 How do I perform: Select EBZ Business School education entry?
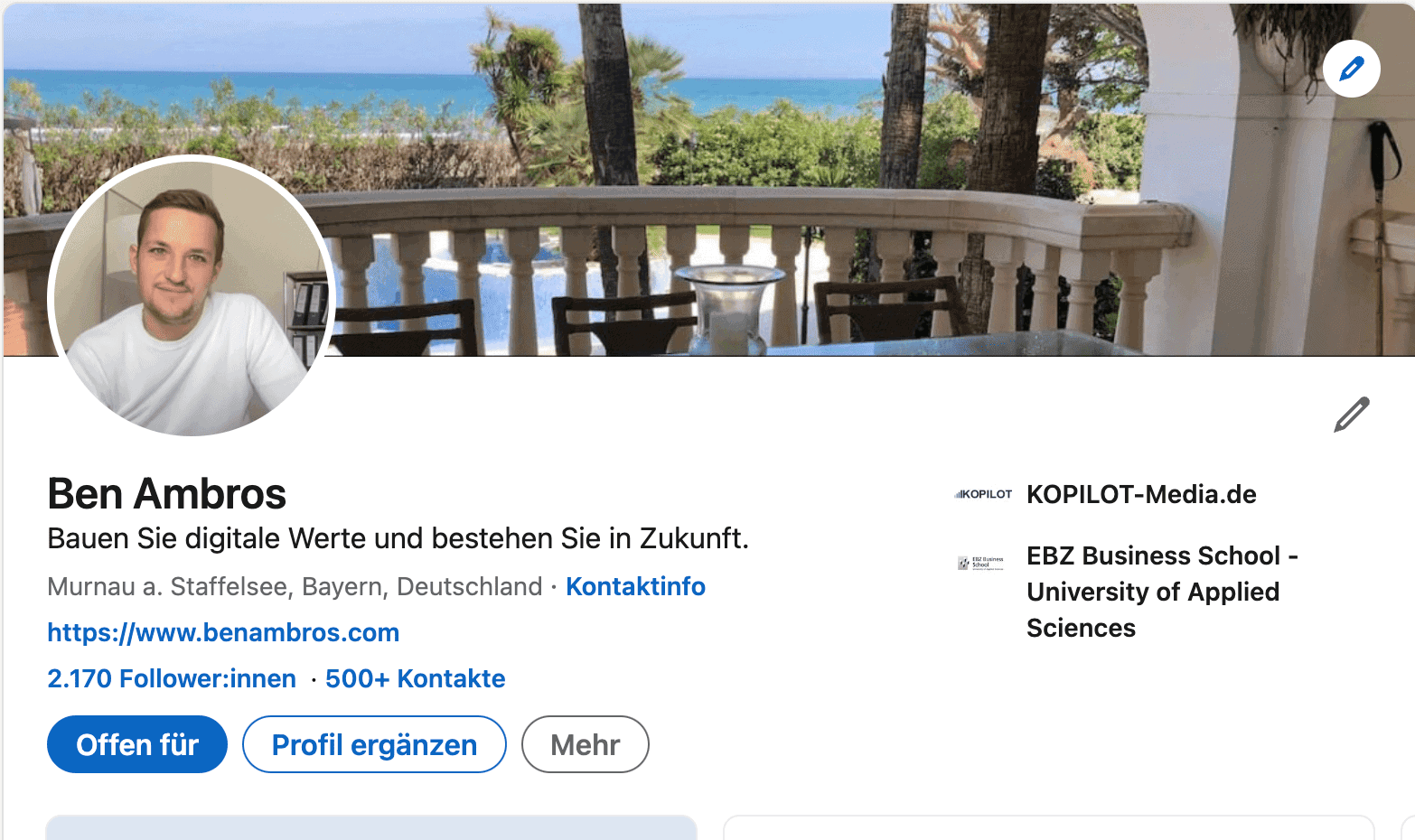tap(1162, 592)
